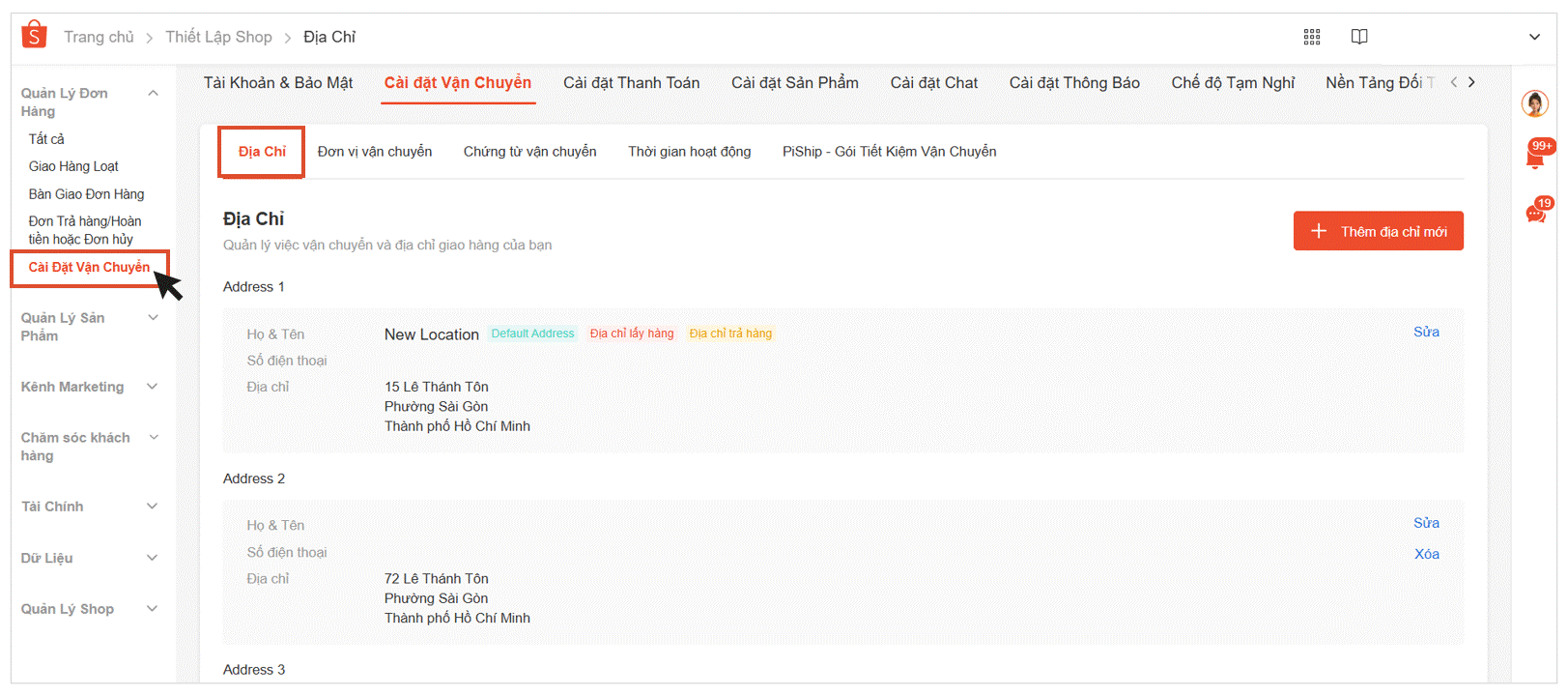Open the chat messages icon
Viewport: 1568px width, 696px height.
click(x=1535, y=213)
